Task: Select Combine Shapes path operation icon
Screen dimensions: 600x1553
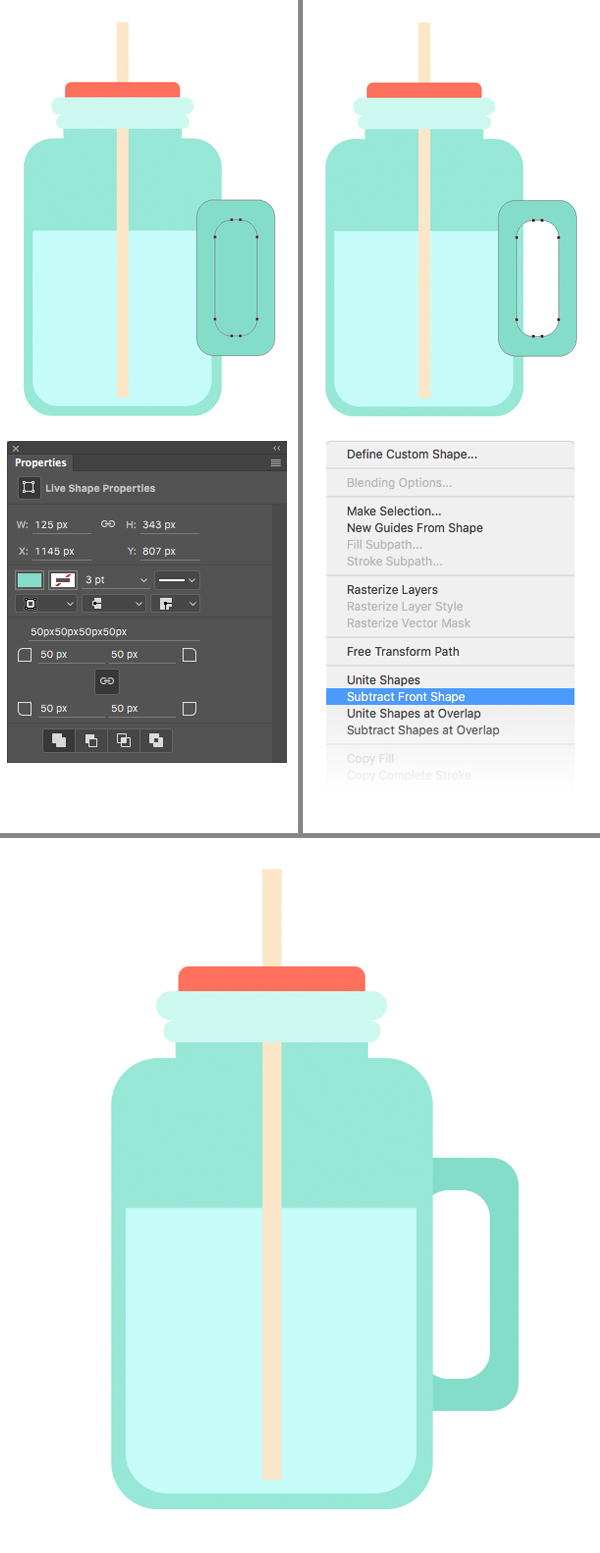Action: [59, 740]
